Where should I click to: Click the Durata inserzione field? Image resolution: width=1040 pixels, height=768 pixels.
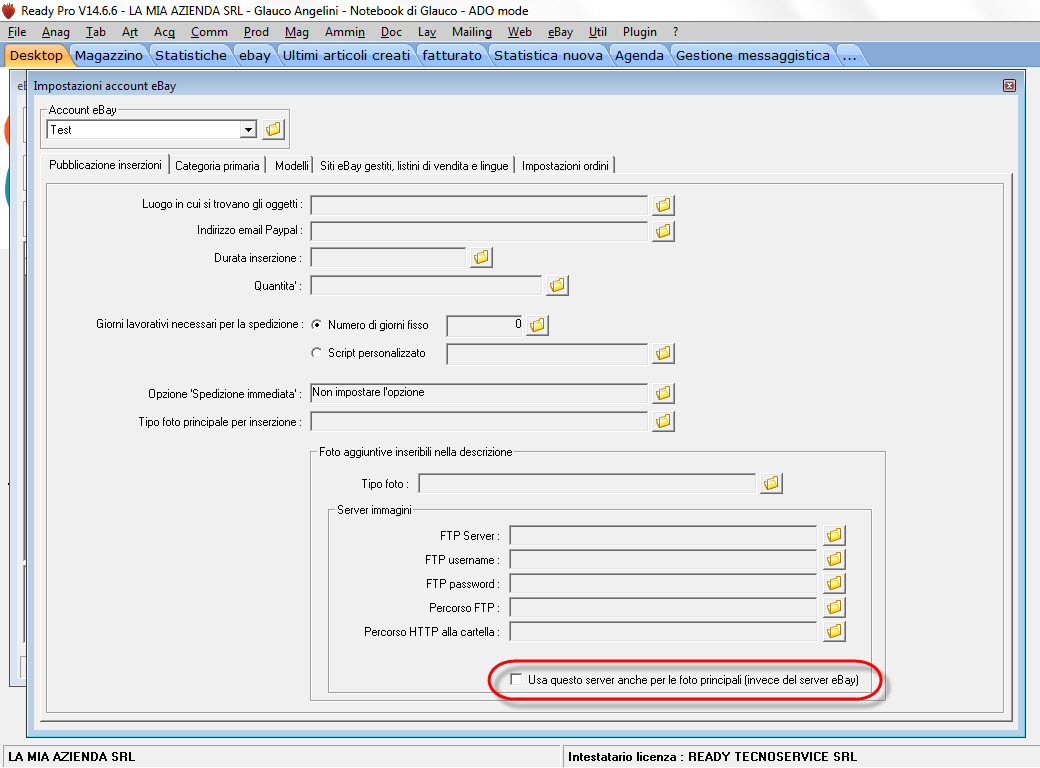click(x=388, y=257)
